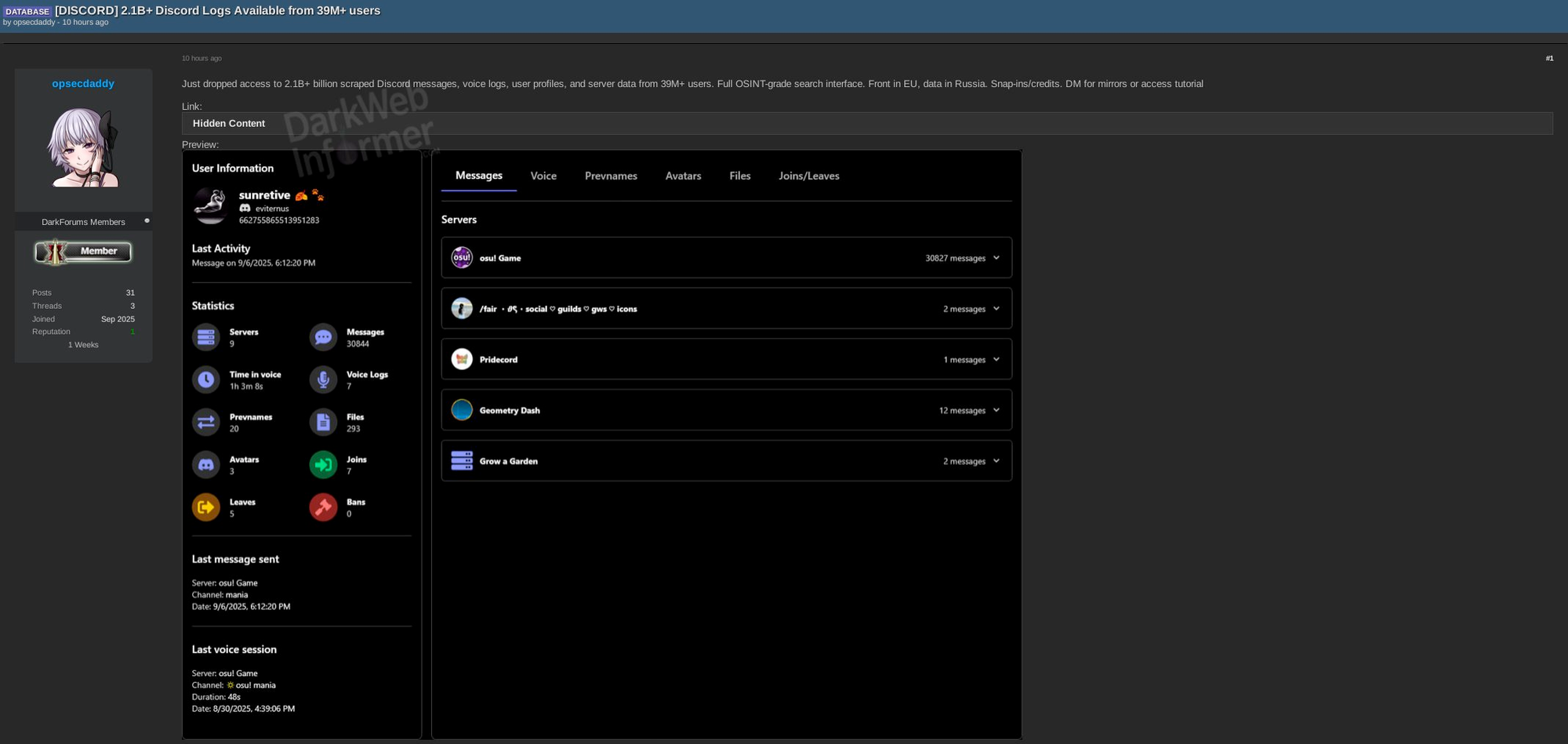Click the Servers statistic icon
1568x744 pixels.
pos(206,337)
